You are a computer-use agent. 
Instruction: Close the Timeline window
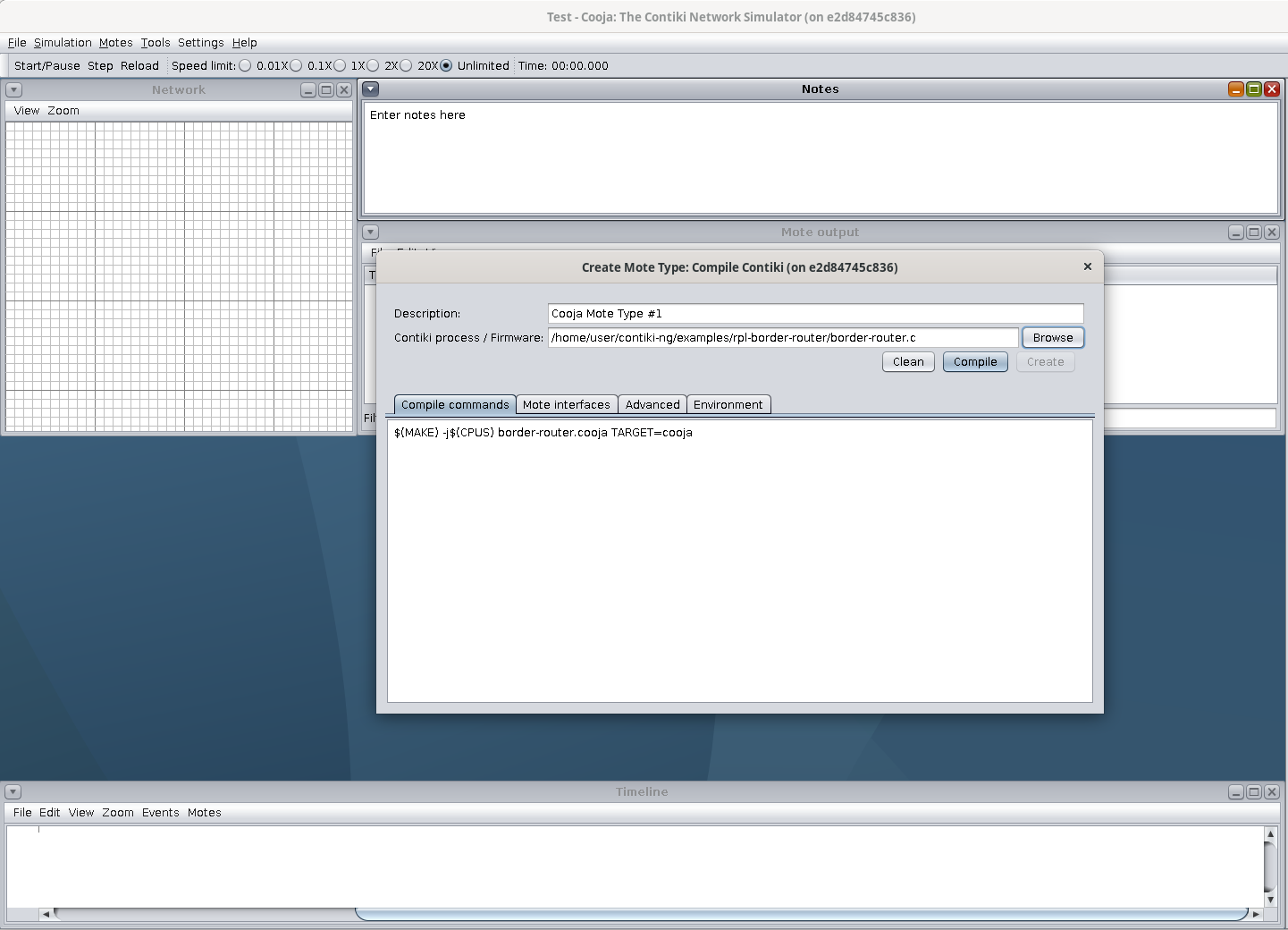tap(1272, 792)
